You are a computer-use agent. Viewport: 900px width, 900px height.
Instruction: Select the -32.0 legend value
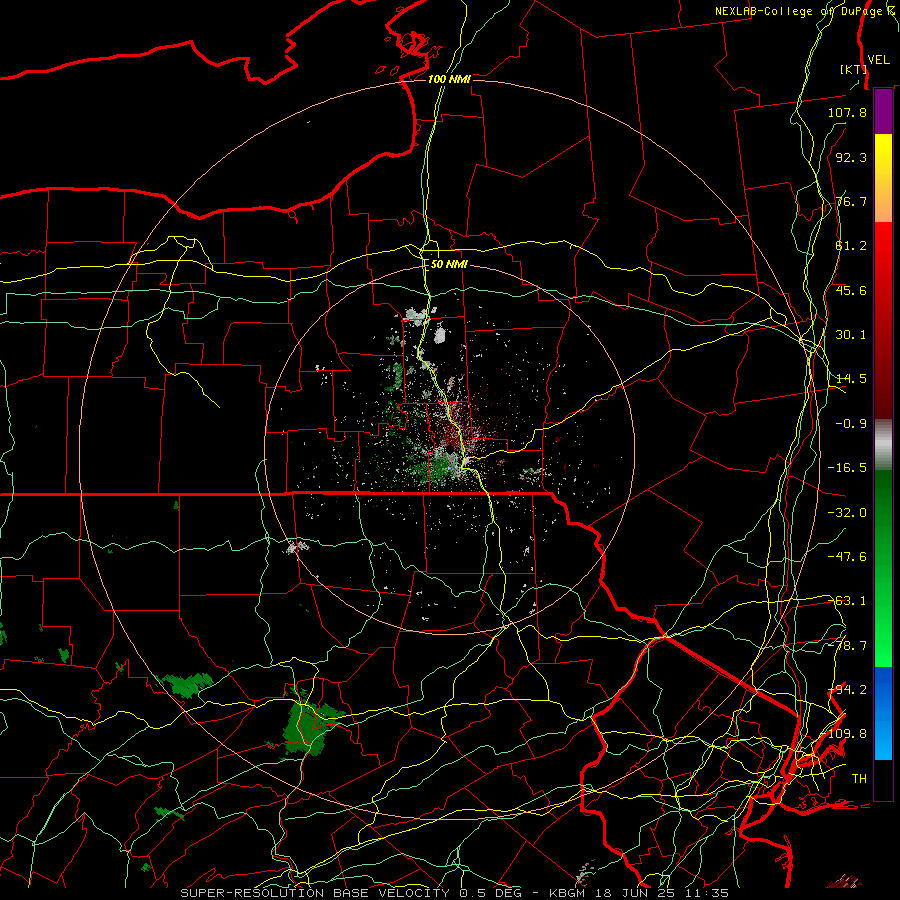pos(847,513)
